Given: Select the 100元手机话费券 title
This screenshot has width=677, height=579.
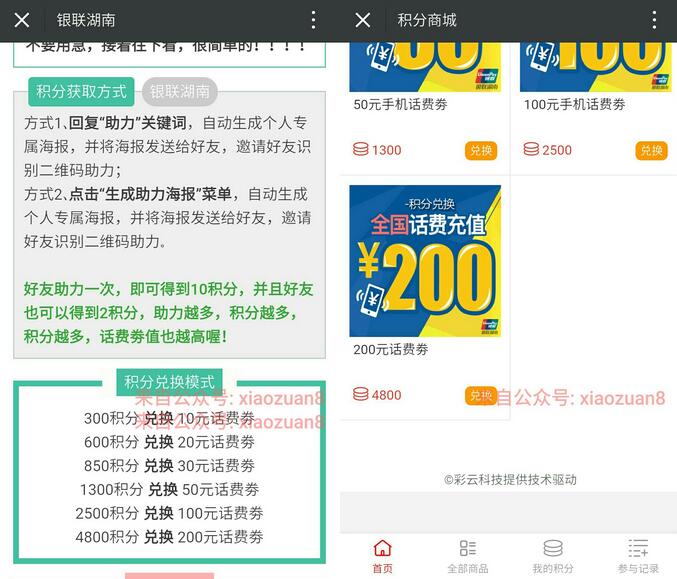Looking at the screenshot, I should 575,104.
